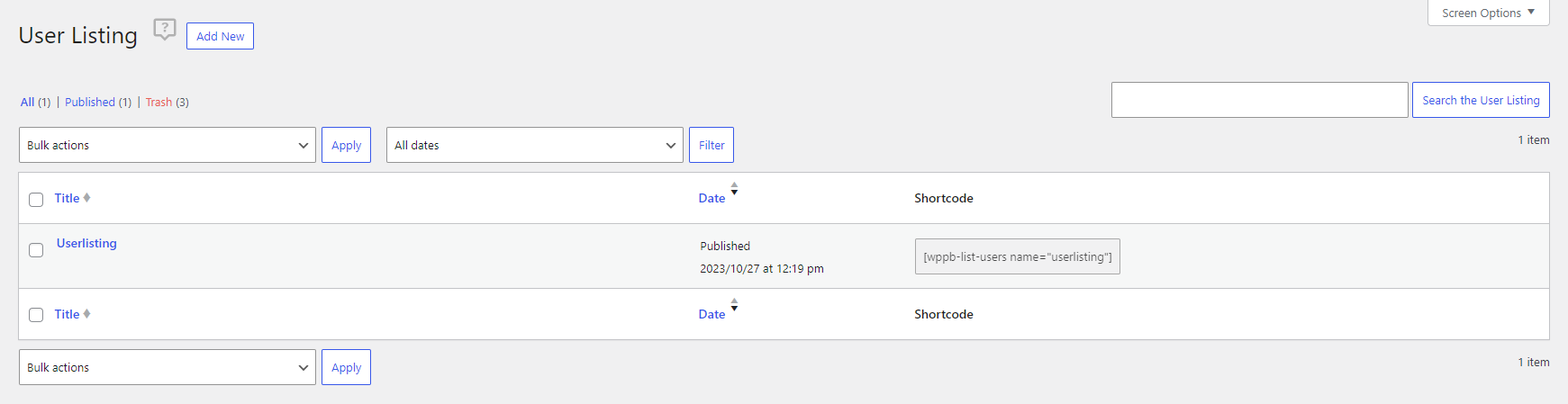
Task: Open the Userlisting title link
Action: click(x=86, y=243)
